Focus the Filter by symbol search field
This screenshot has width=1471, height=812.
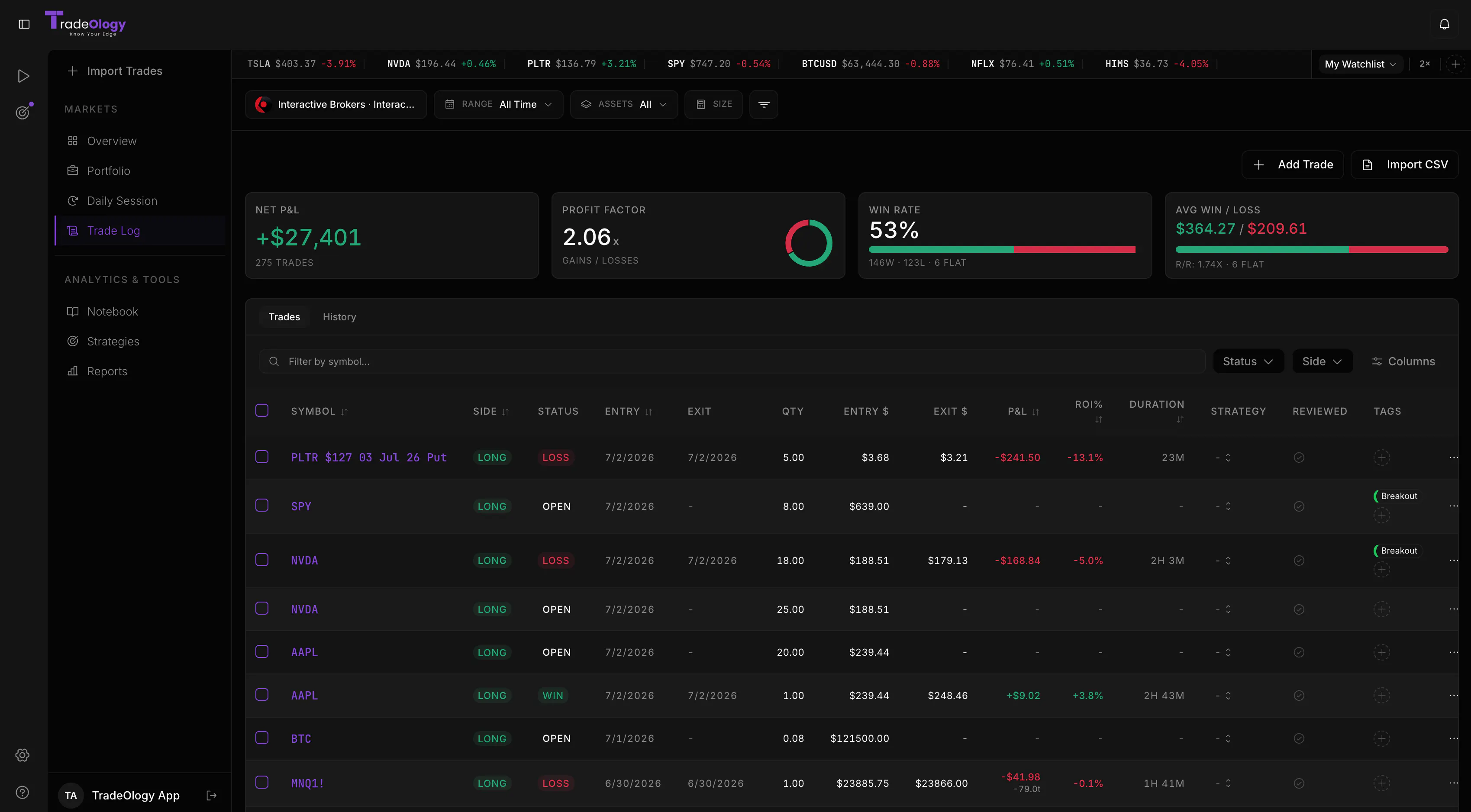pyautogui.click(x=732, y=361)
